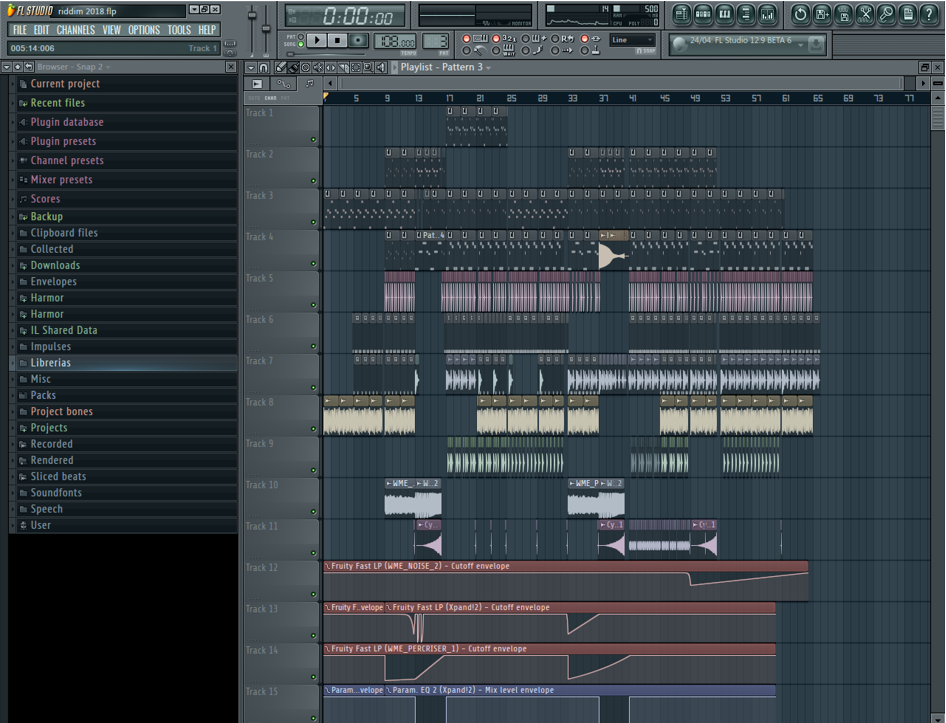Click the song position slider under transport

(x=326, y=54)
